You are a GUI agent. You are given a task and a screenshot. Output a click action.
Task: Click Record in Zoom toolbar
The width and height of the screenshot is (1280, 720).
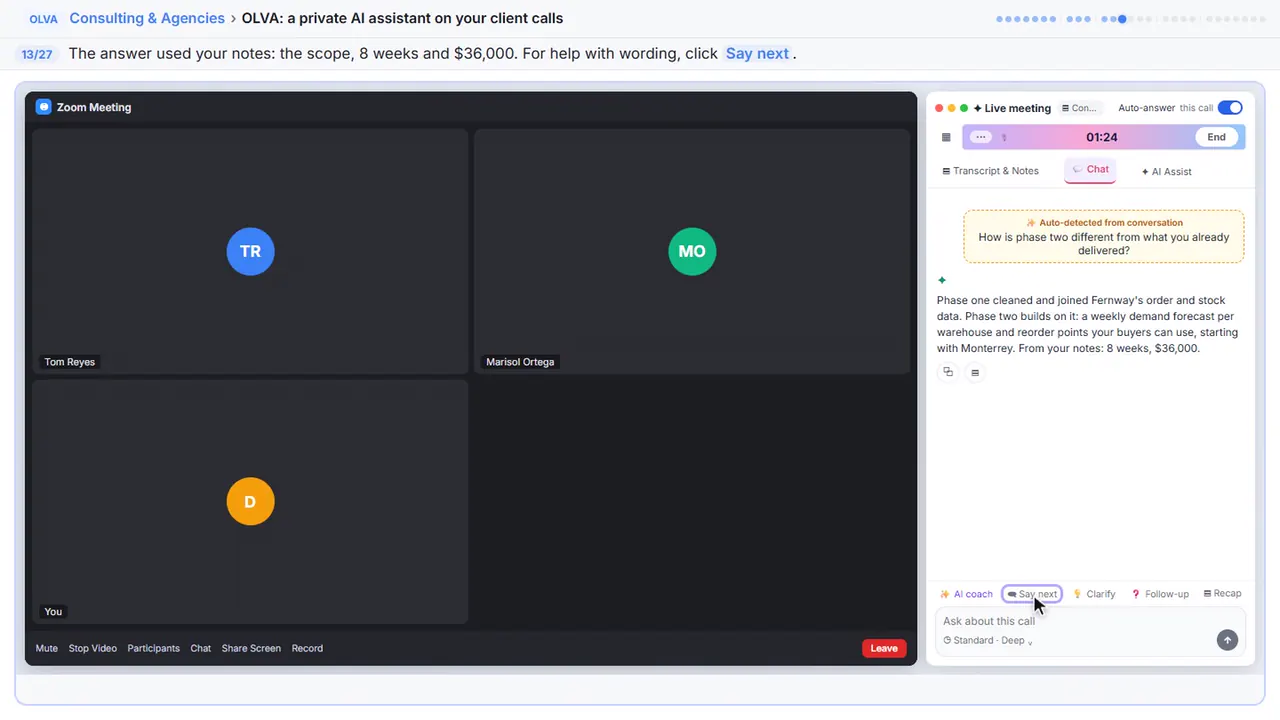click(x=307, y=648)
